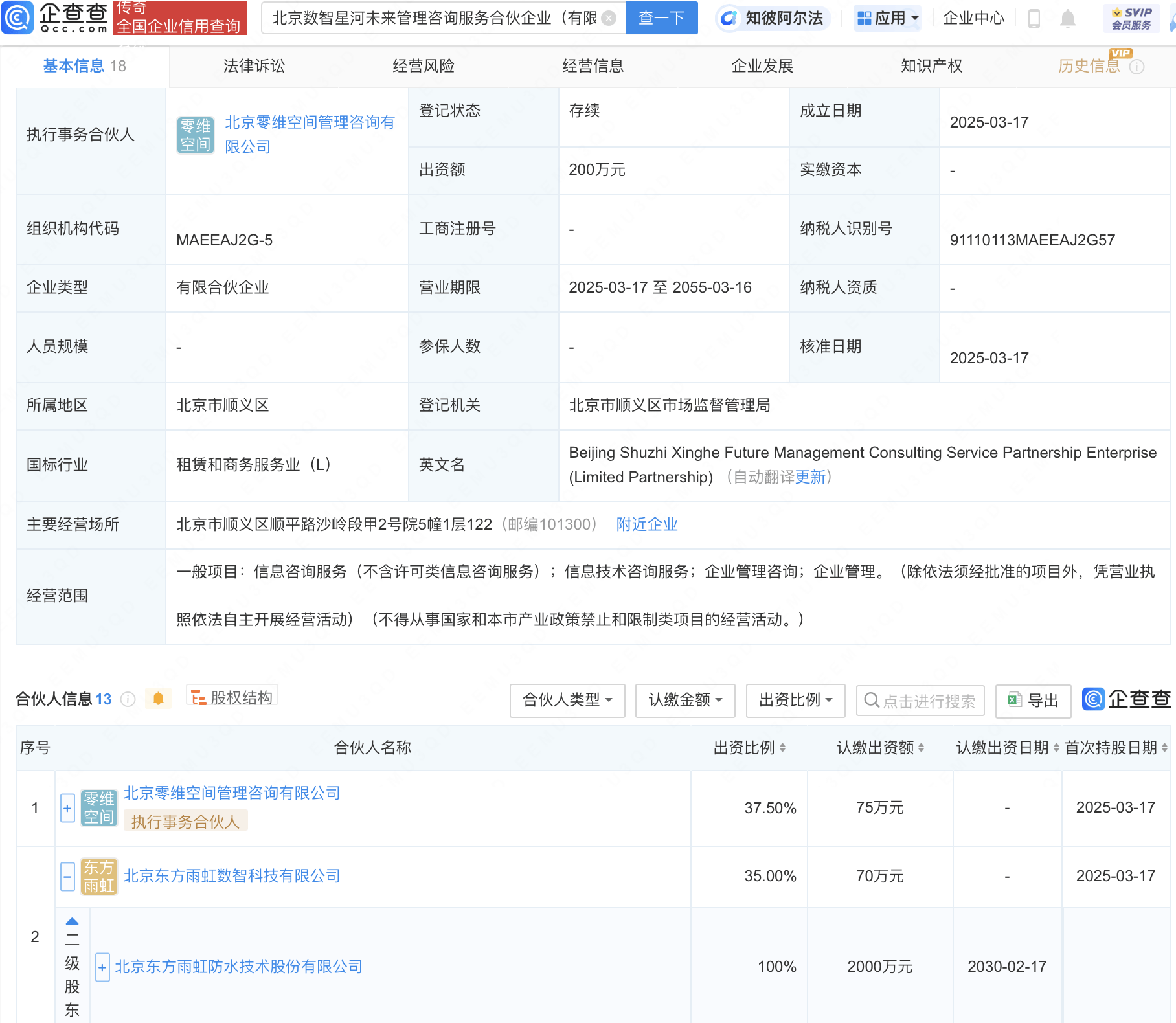Screen dimensions: 1176x1023
Task: Open the mobile app phone icon
Action: [x=1034, y=19]
